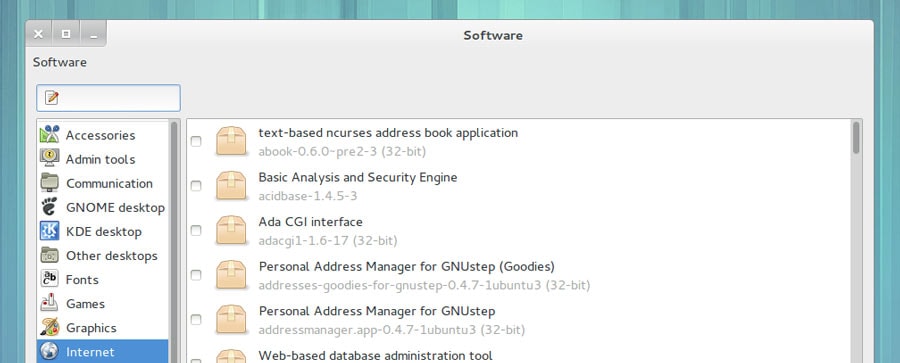Mark the addresses-goodies-for-gnustep checkbox
900x363 pixels.
pos(196,275)
